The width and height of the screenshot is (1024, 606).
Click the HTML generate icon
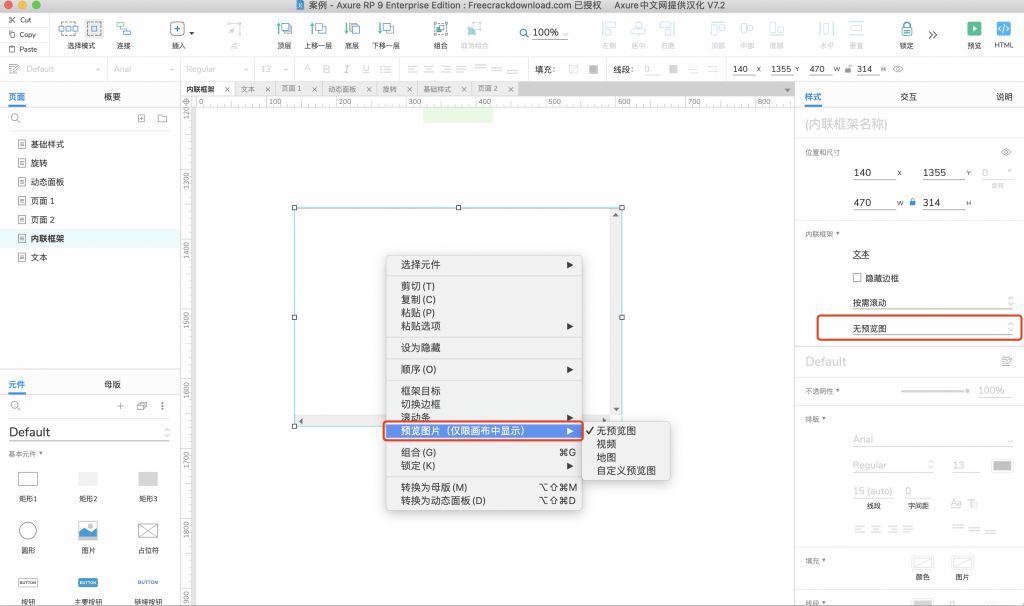[1003, 29]
